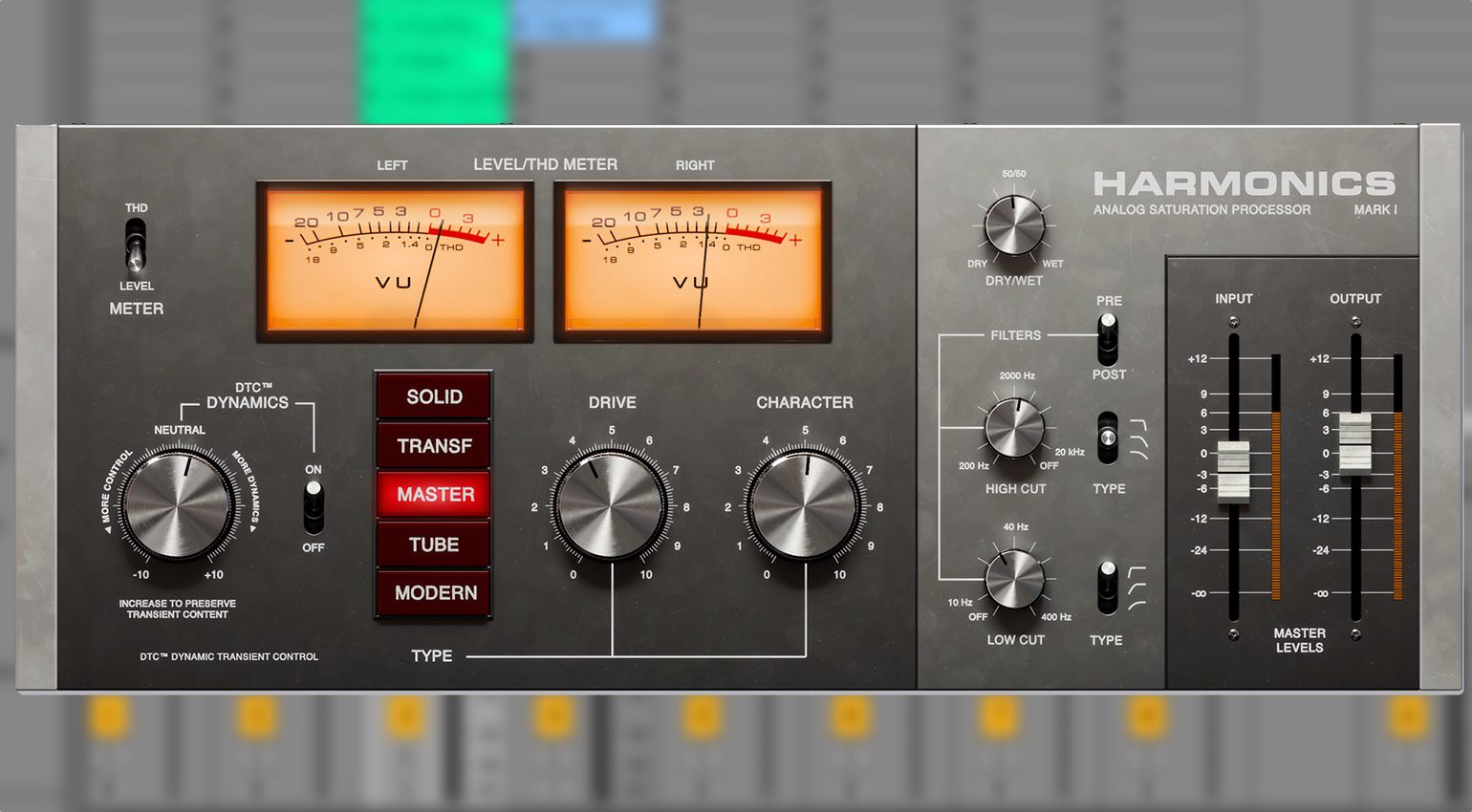
Task: Click the Drive knob
Action: pyautogui.click(x=611, y=503)
